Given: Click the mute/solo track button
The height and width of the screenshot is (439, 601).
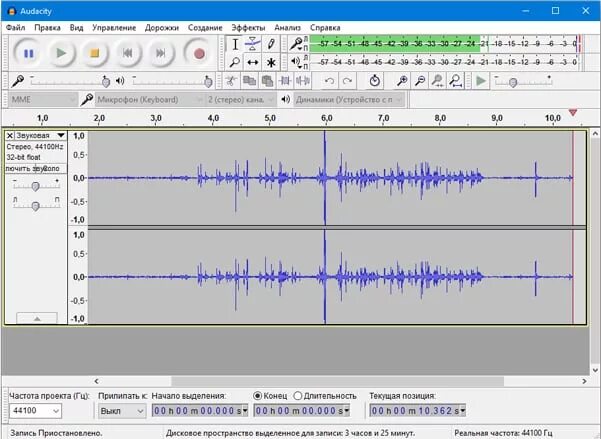Looking at the screenshot, I should click(36, 168).
